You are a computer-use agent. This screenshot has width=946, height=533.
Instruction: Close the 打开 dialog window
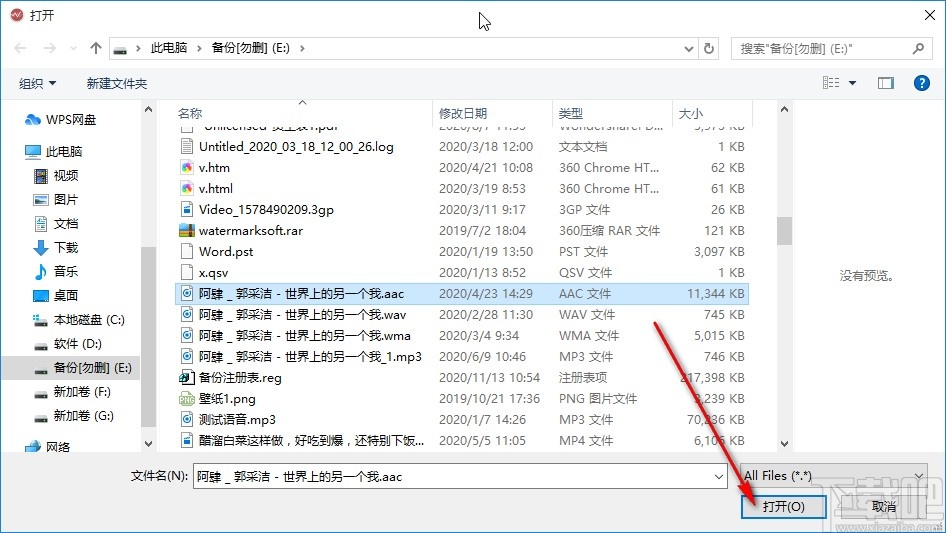click(930, 15)
